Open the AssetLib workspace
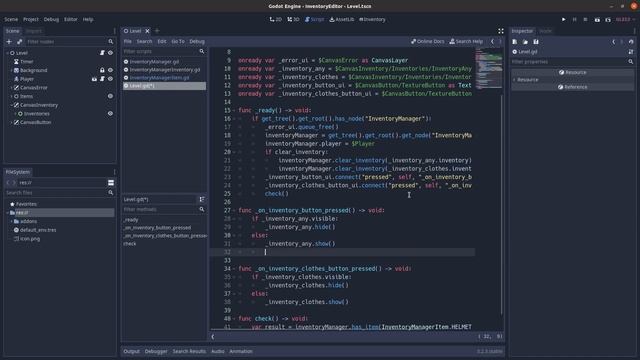 pyautogui.click(x=342, y=19)
